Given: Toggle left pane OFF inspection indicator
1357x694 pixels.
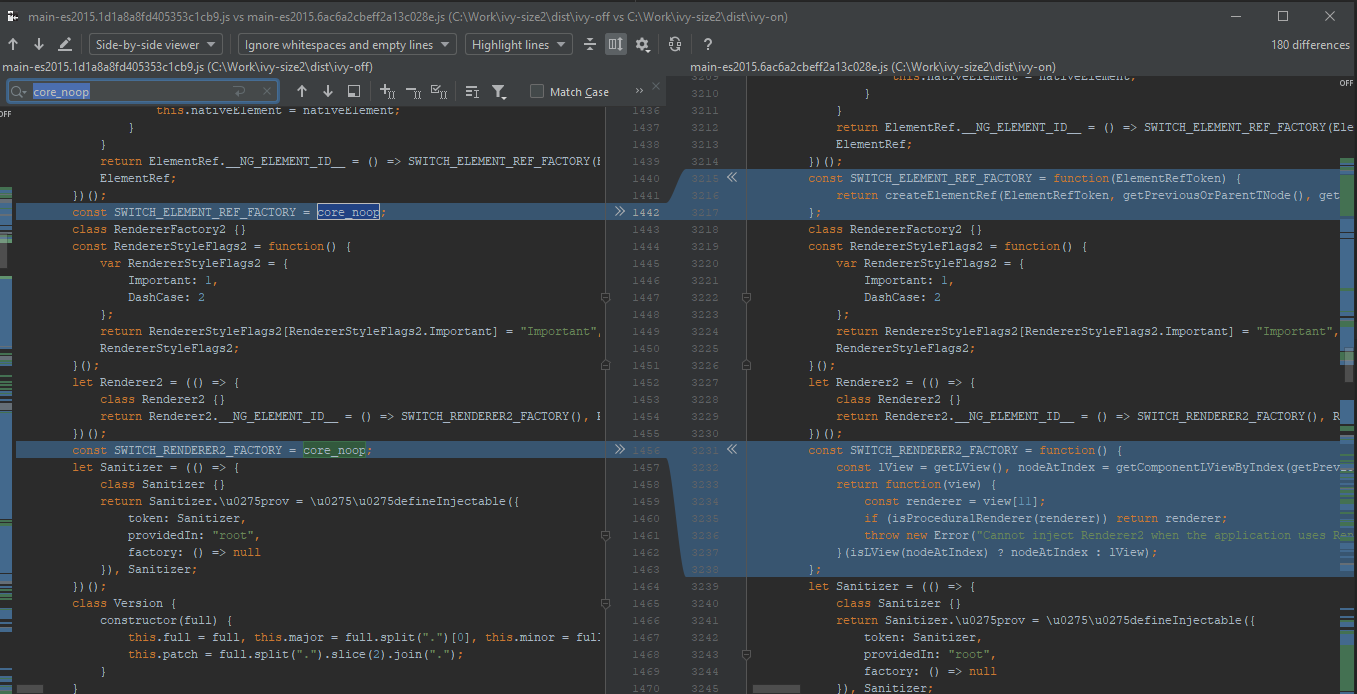Looking at the screenshot, I should coord(5,114).
